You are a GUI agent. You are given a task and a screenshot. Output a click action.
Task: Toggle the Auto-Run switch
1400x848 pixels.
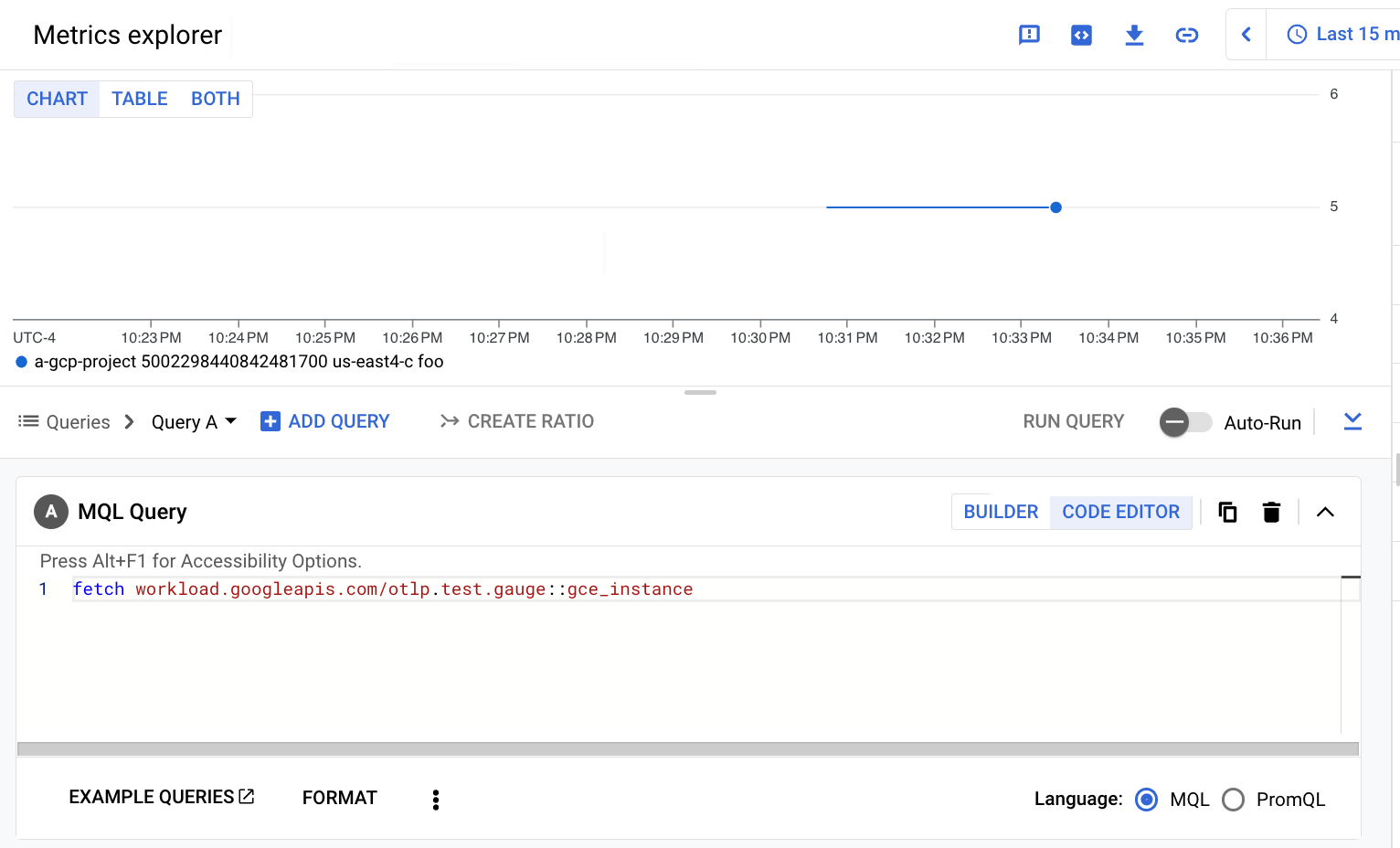pyautogui.click(x=1185, y=422)
